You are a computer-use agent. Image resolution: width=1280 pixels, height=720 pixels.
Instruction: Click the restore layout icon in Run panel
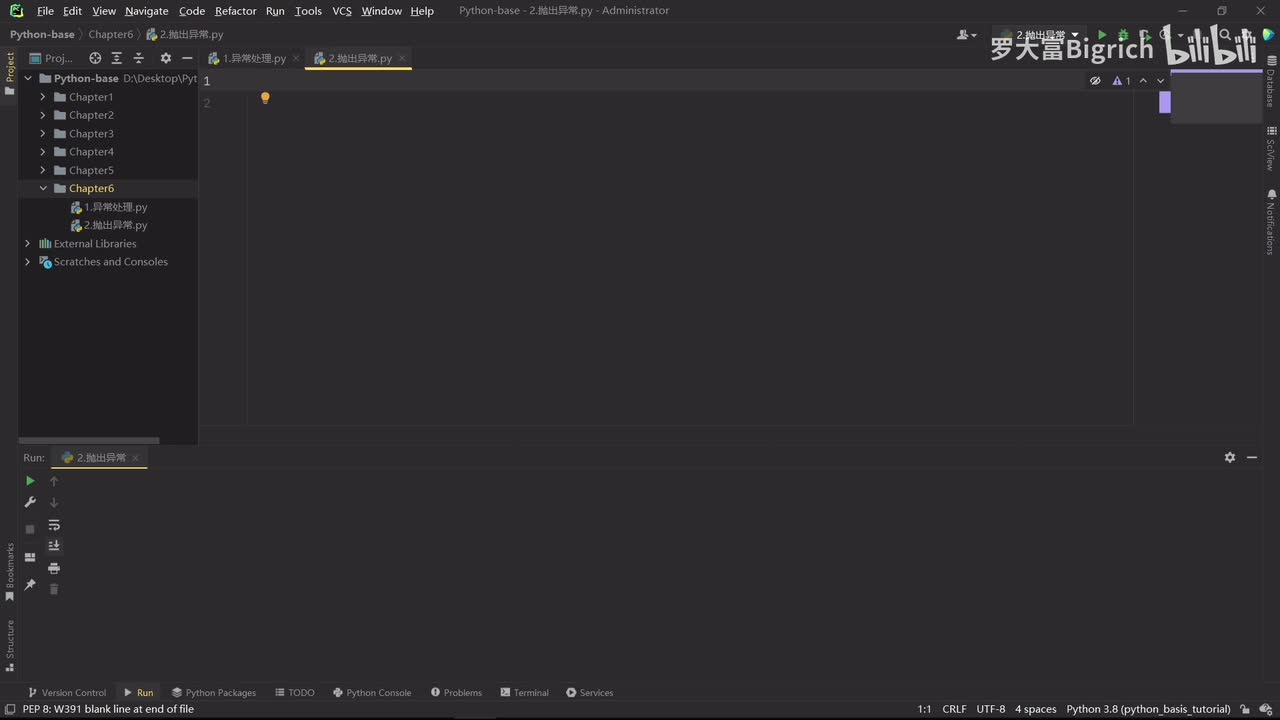(x=30, y=557)
